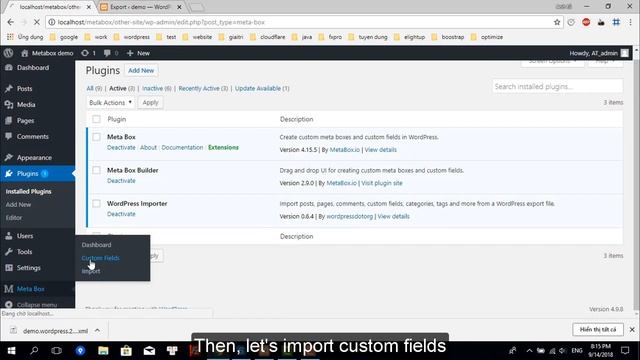Open the Windows Start menu
This screenshot has height=360, width=640.
pyautogui.click(x=11, y=350)
